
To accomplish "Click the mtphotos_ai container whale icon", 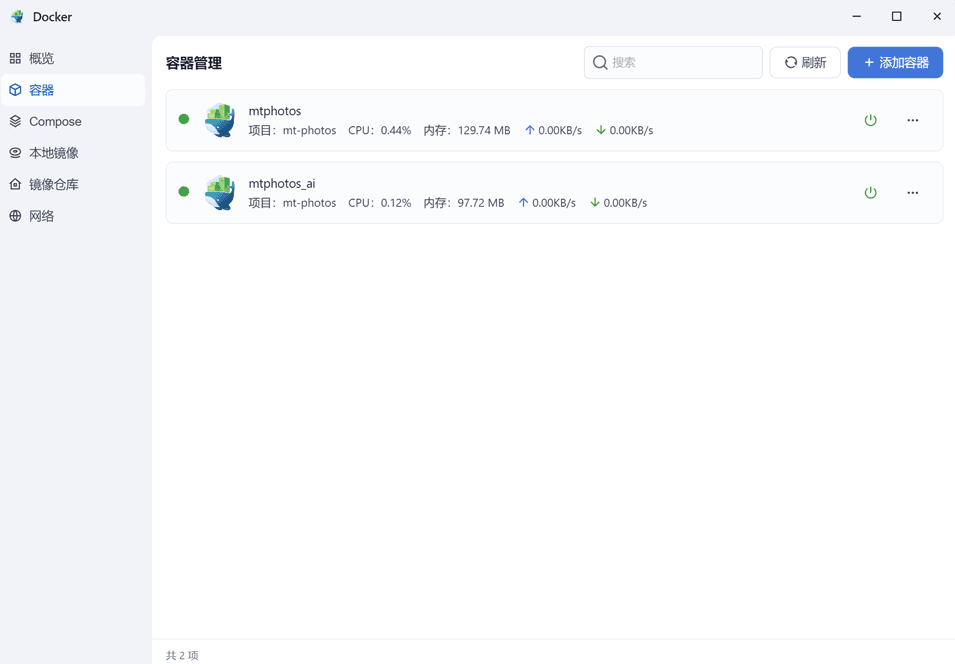I will tap(220, 192).
